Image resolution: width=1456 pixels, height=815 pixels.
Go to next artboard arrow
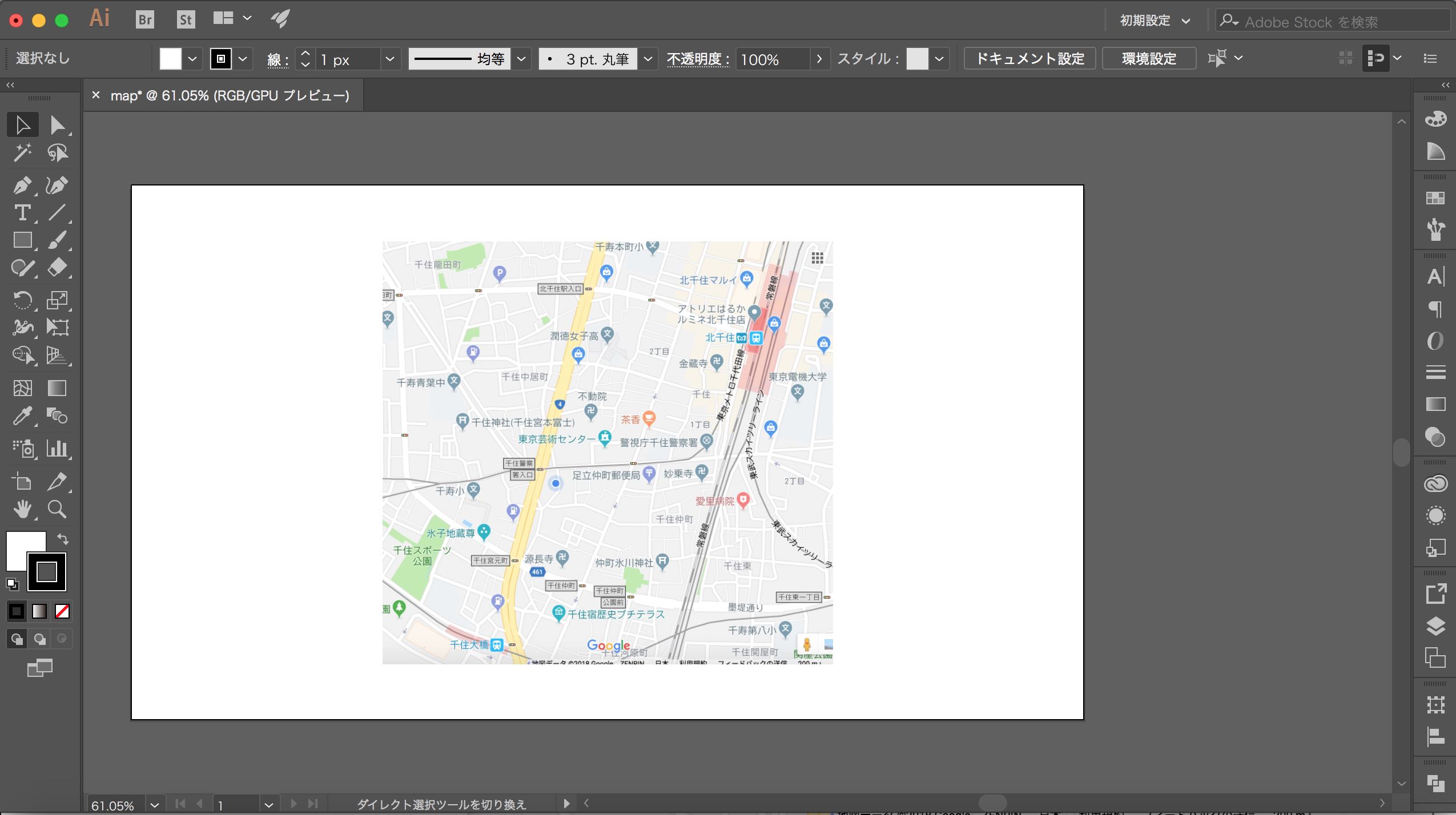pyautogui.click(x=293, y=804)
